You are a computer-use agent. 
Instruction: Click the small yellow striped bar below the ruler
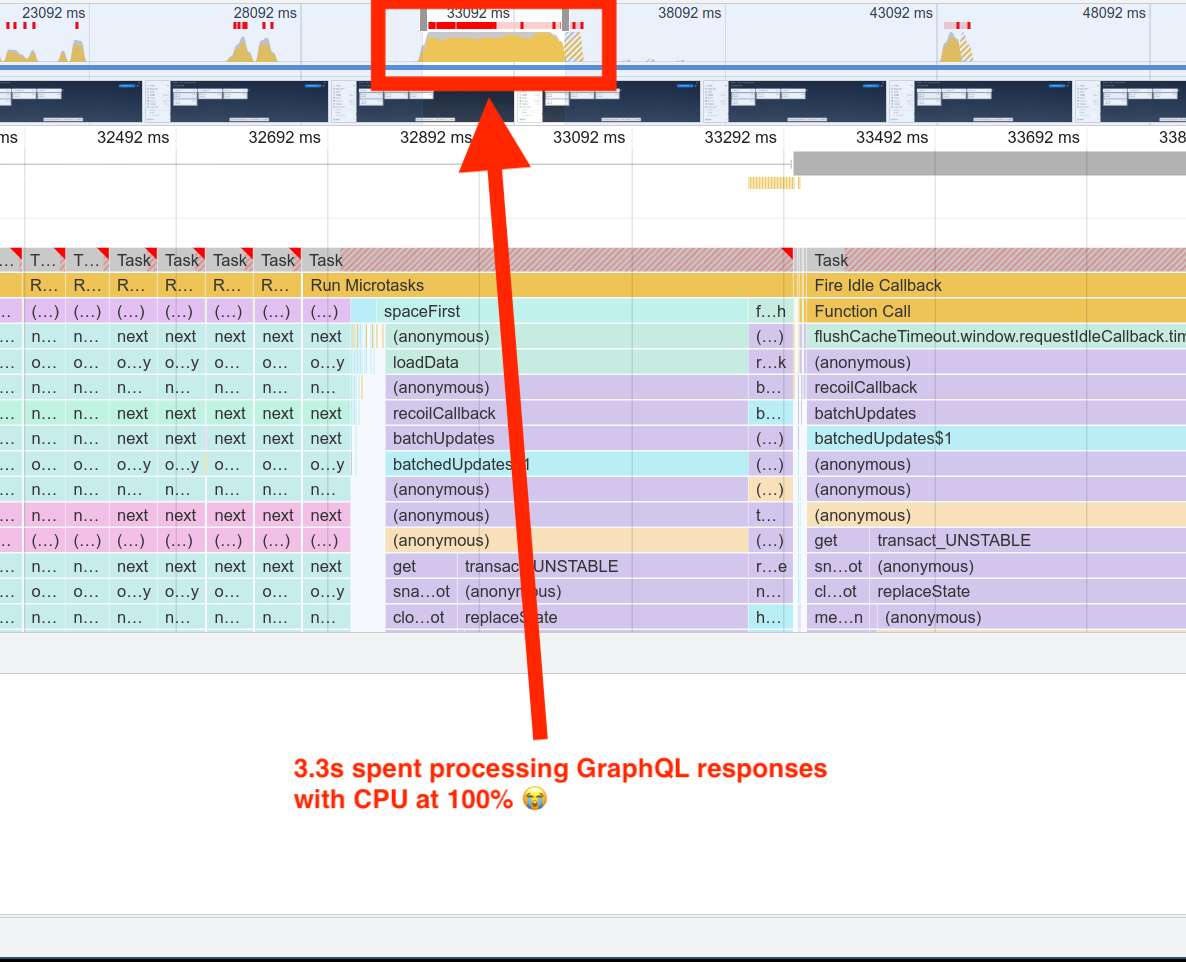click(772, 183)
